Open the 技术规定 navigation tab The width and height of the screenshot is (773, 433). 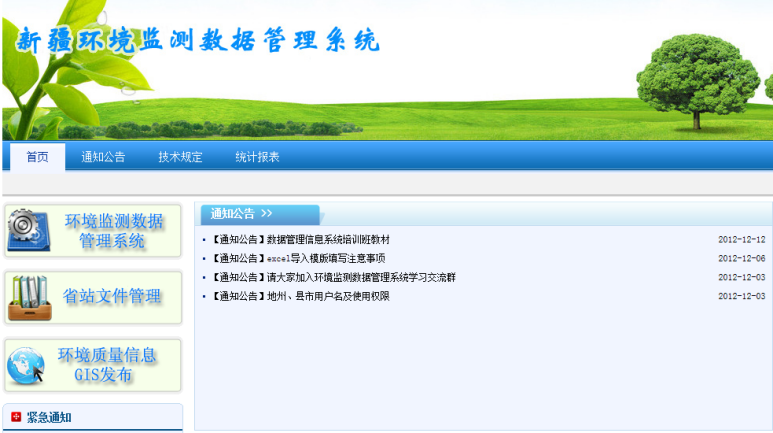(x=180, y=157)
